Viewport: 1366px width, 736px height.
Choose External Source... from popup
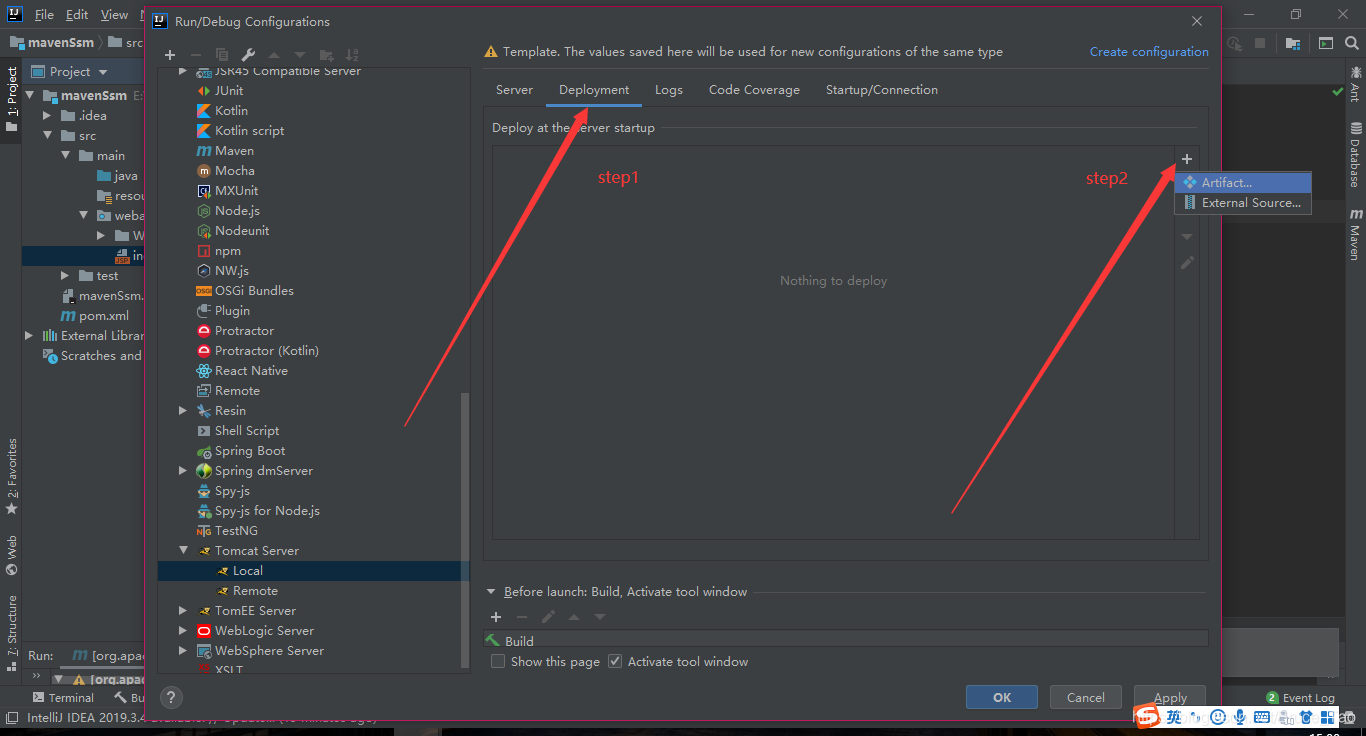click(1243, 203)
